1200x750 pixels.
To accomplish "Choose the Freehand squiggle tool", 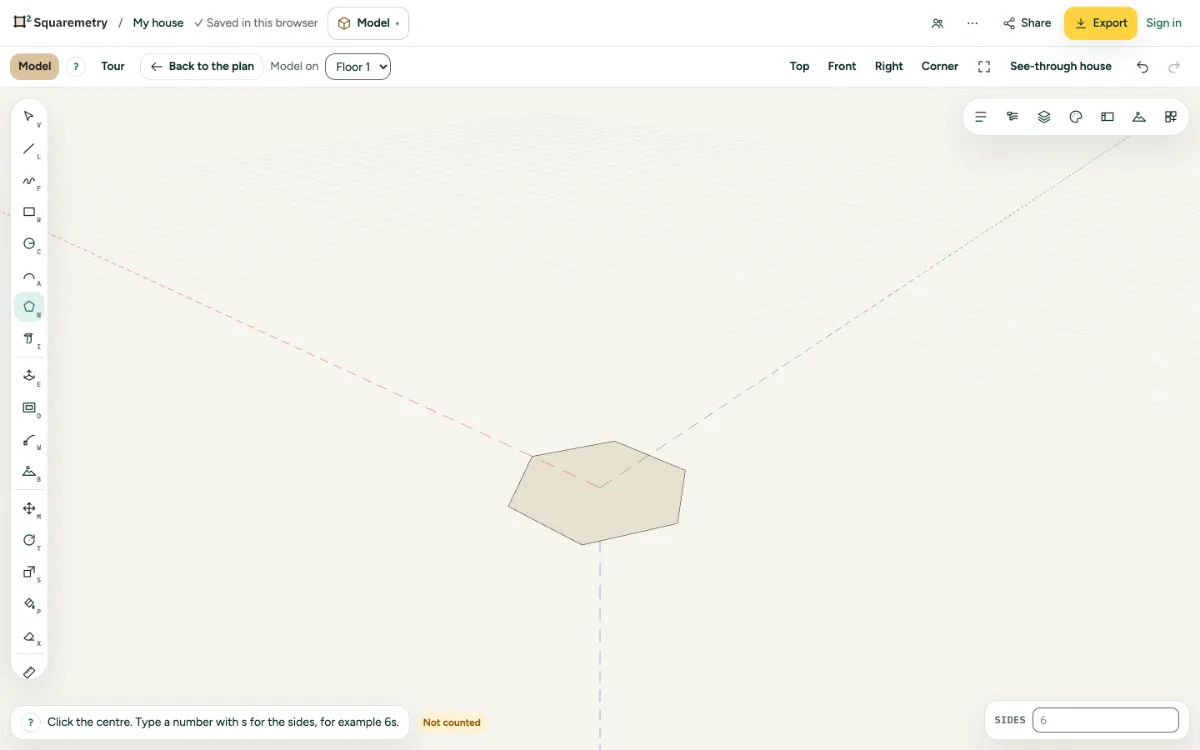I will (x=29, y=180).
